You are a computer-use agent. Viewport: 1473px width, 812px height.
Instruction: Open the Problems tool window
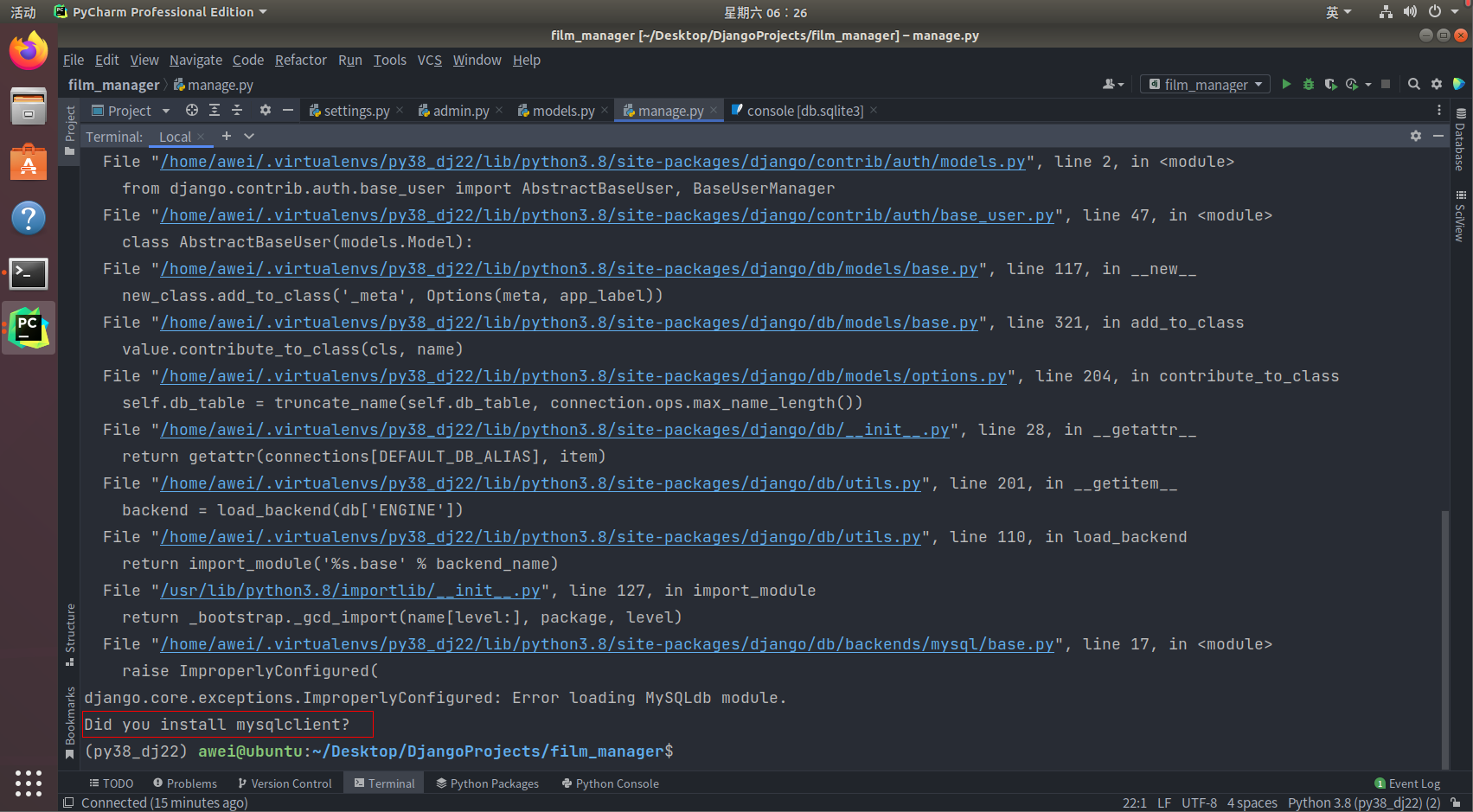(185, 783)
